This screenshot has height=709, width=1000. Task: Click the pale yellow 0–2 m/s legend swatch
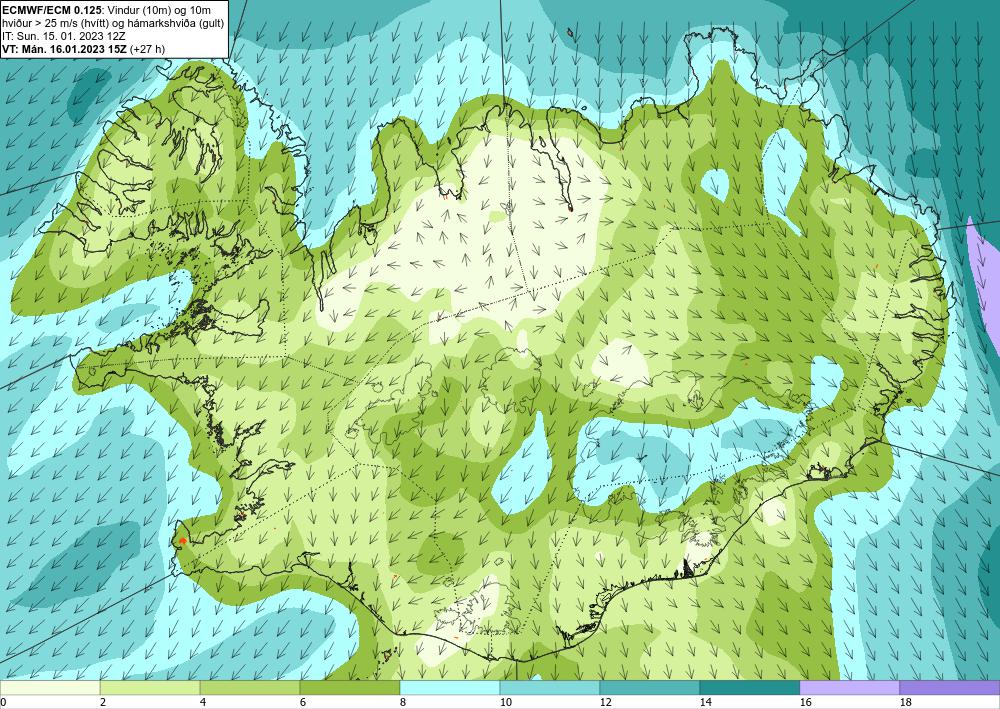tap(50, 687)
